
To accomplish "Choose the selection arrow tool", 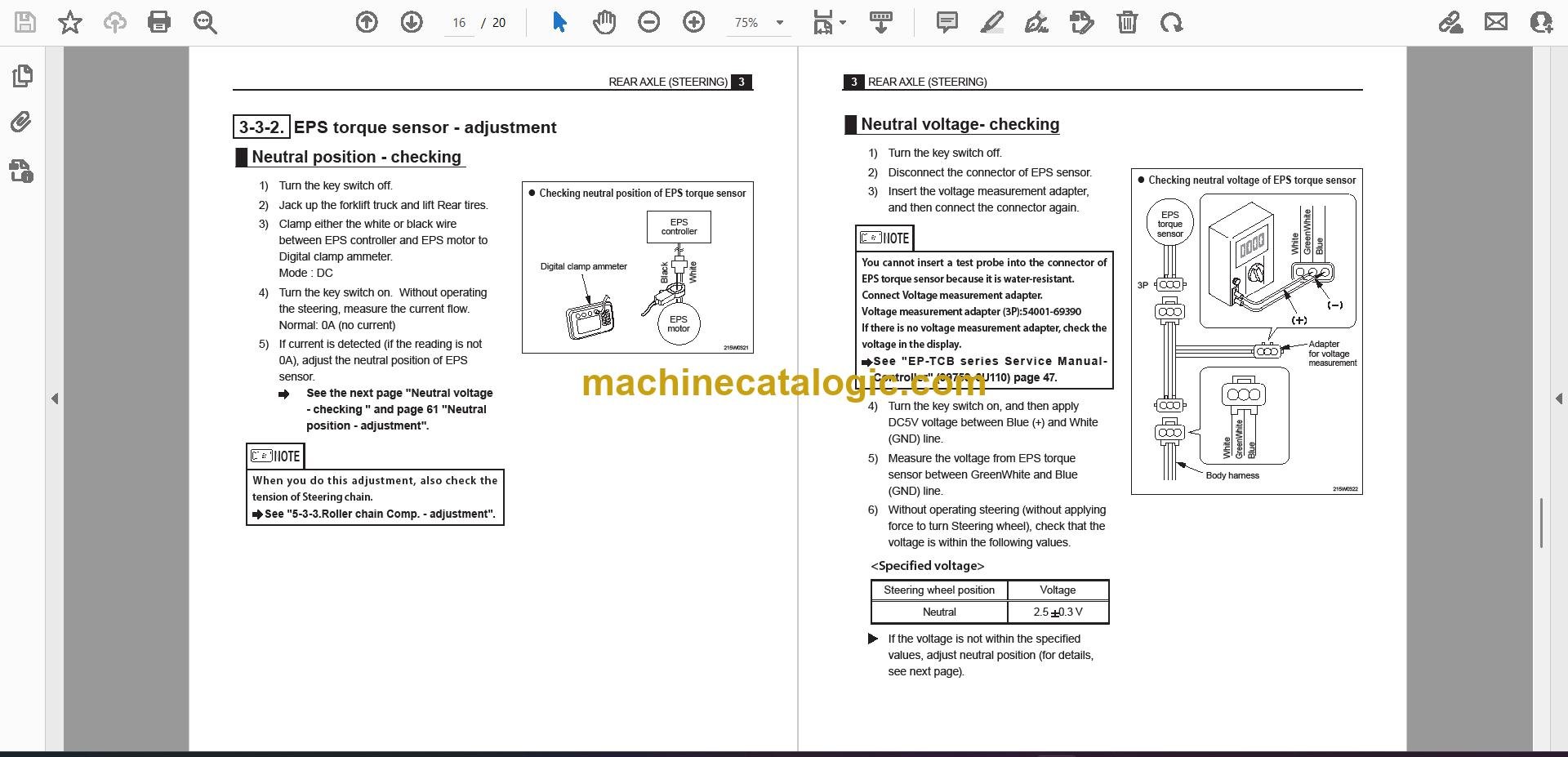I will [559, 22].
